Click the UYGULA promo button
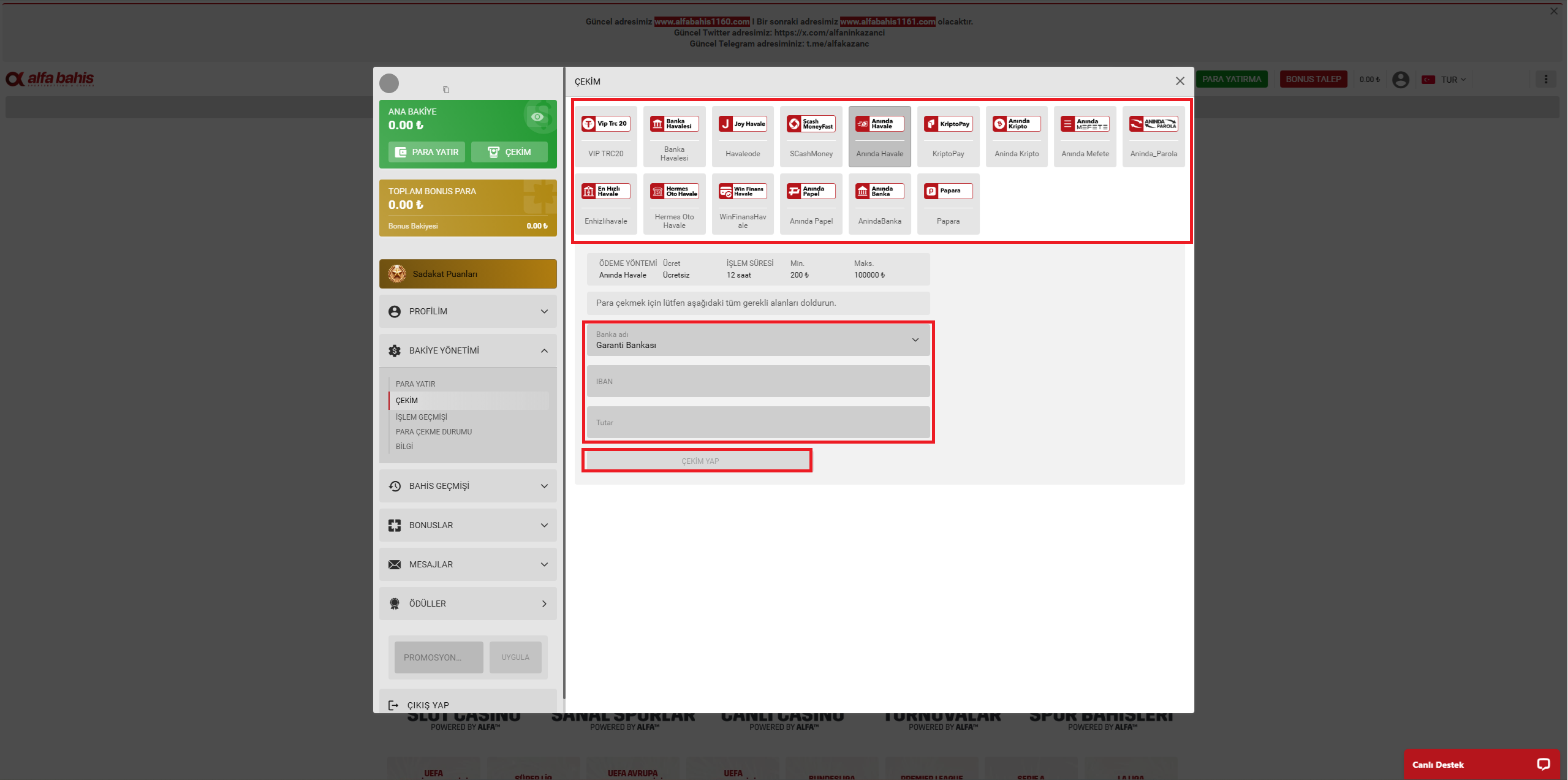The image size is (1568, 780). [x=515, y=657]
